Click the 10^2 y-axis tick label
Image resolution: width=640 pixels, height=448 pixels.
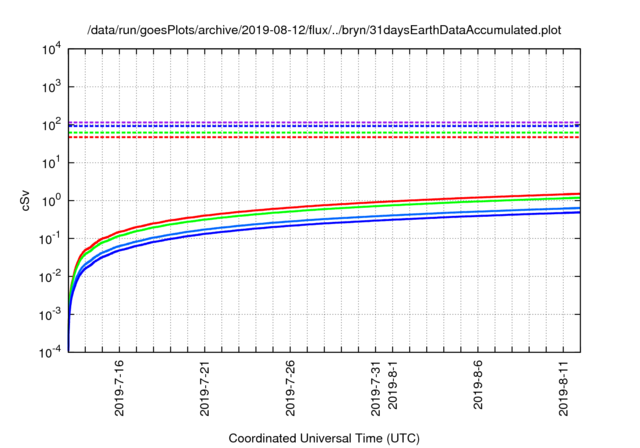[51, 125]
